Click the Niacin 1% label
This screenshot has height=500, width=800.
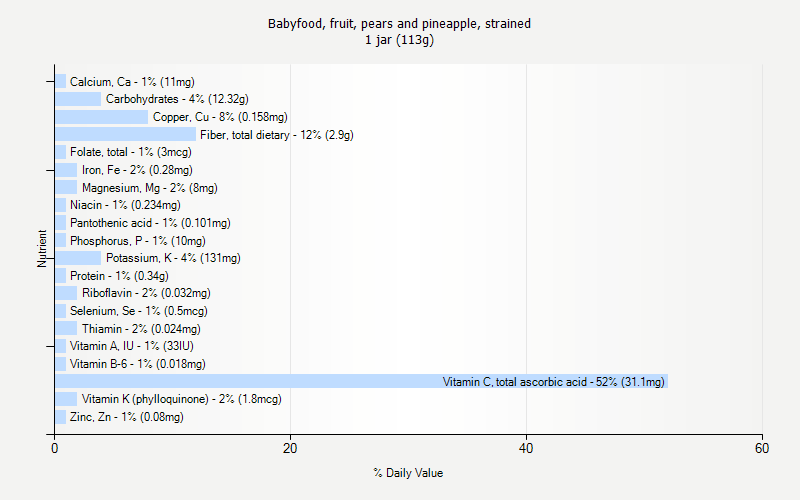(125, 205)
